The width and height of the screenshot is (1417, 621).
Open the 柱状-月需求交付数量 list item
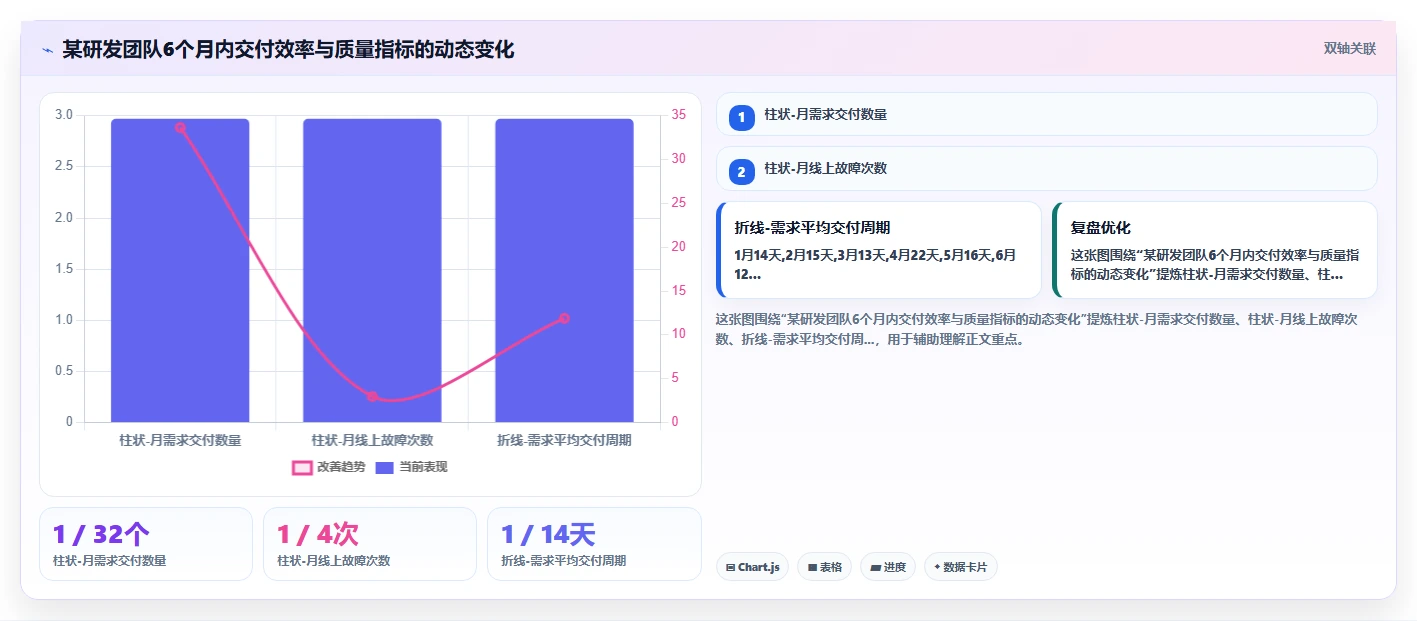click(x=1047, y=114)
